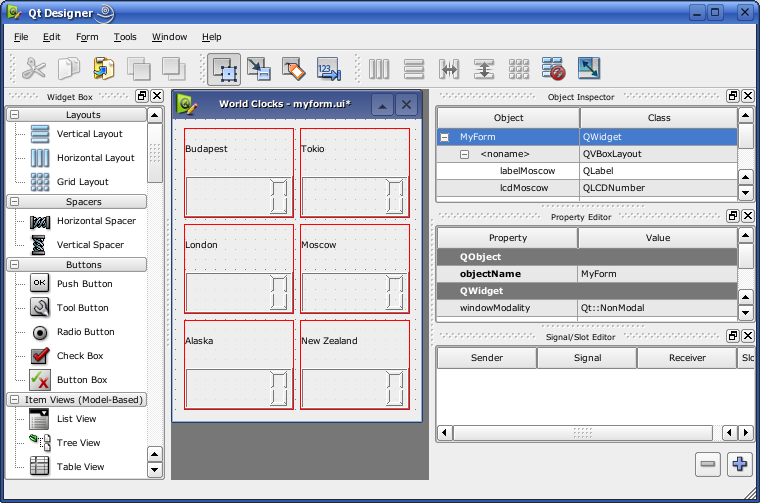Switch to Edit Signals/Slots mode icon
Screen dimensions: 760x503
click(x=259, y=68)
